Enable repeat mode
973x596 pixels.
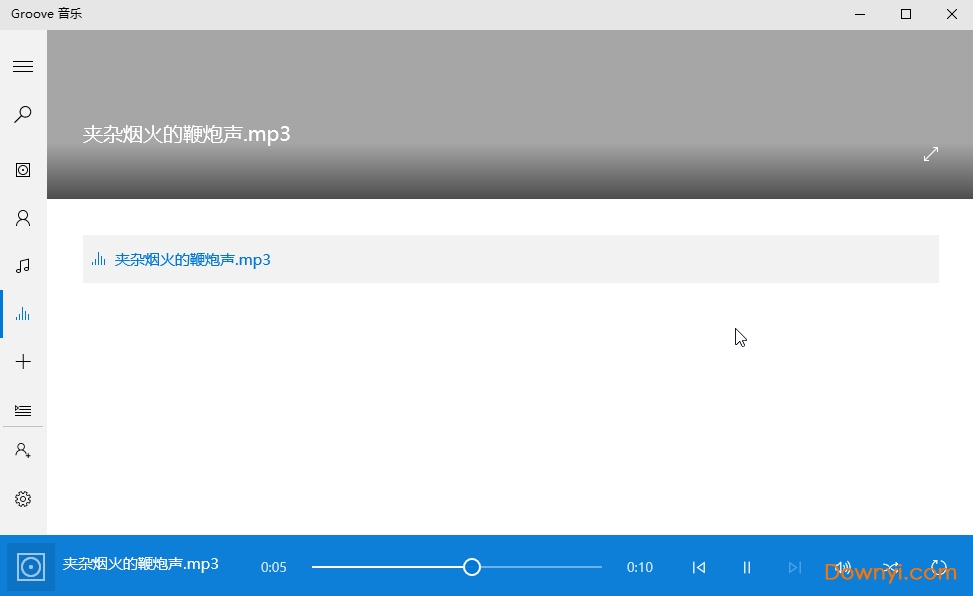click(x=938, y=567)
